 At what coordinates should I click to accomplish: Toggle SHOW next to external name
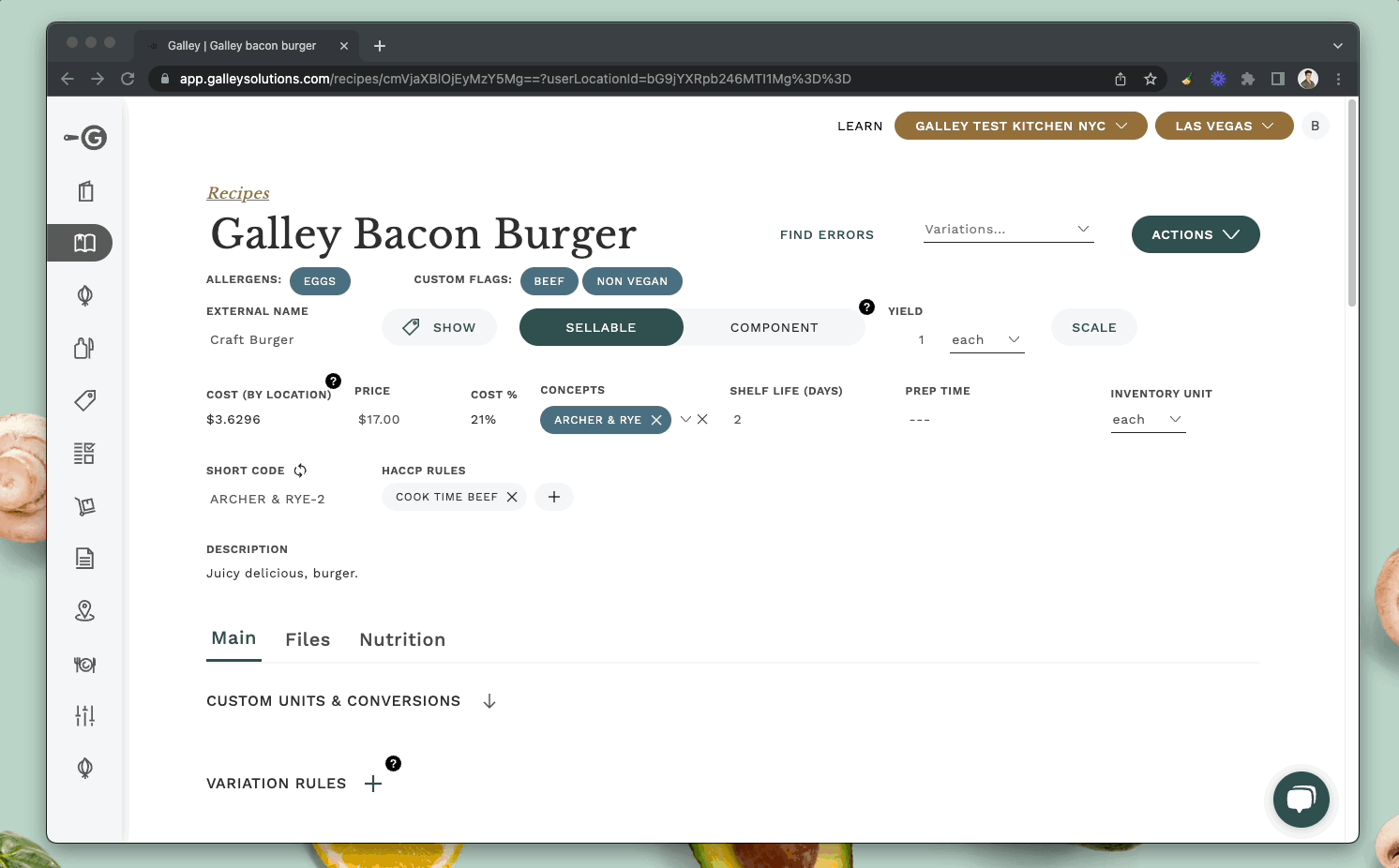coord(439,327)
